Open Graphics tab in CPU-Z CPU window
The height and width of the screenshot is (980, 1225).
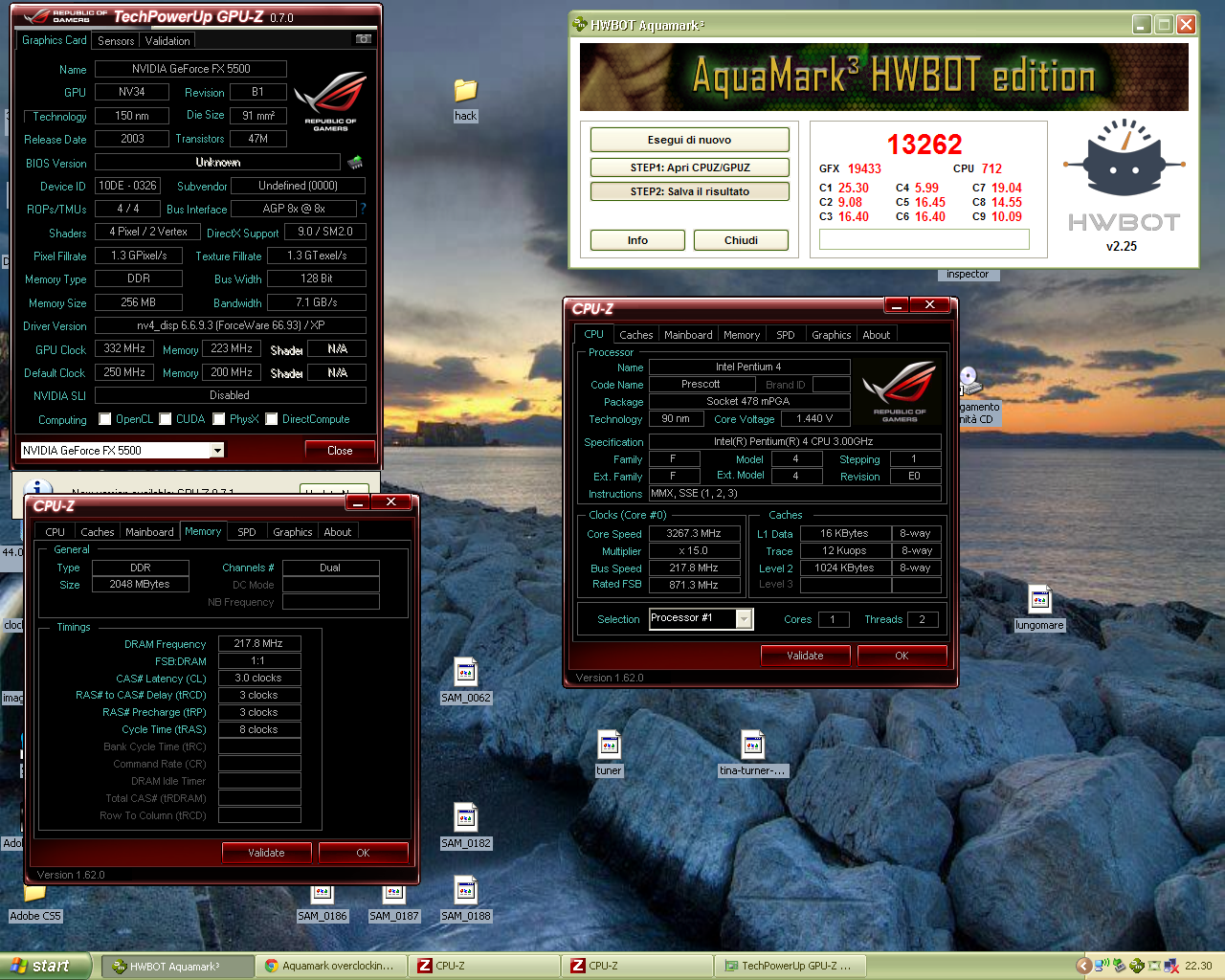tap(831, 335)
